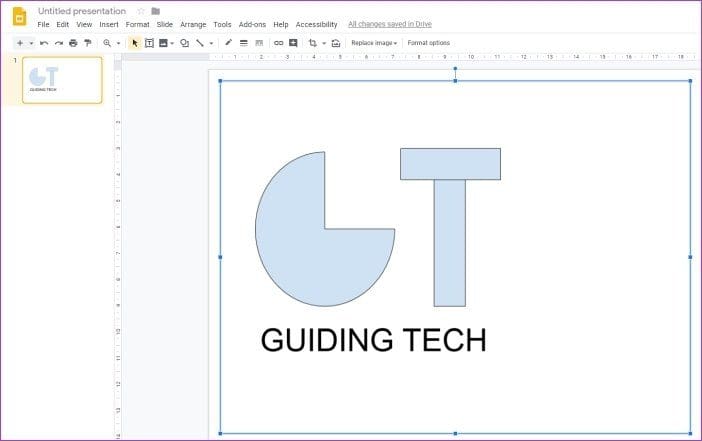Open Google Slides home logo
702x441 pixels.
[19, 17]
